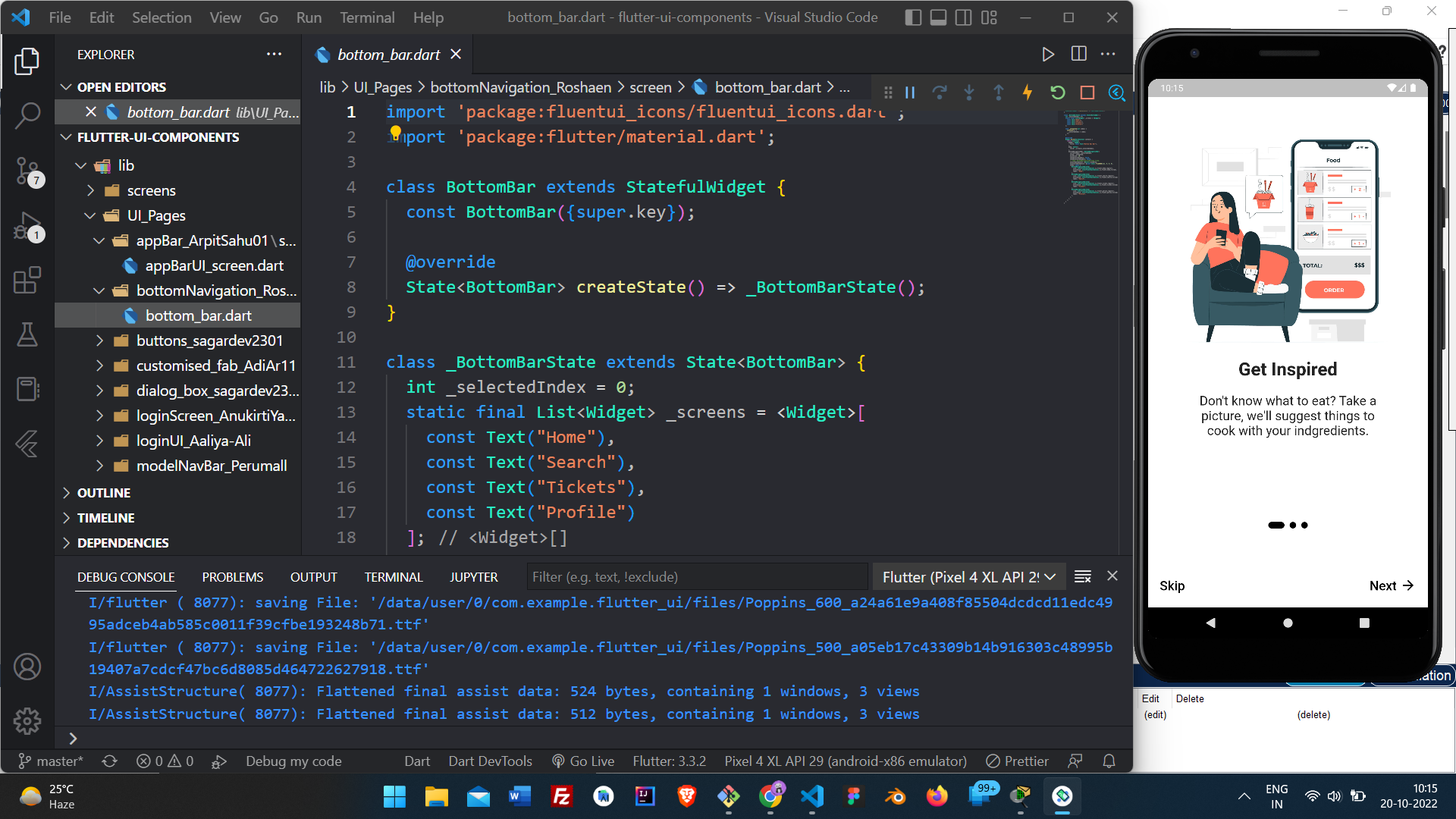Image resolution: width=1456 pixels, height=819 pixels.
Task: Close the bottom panel
Action: click(1112, 576)
